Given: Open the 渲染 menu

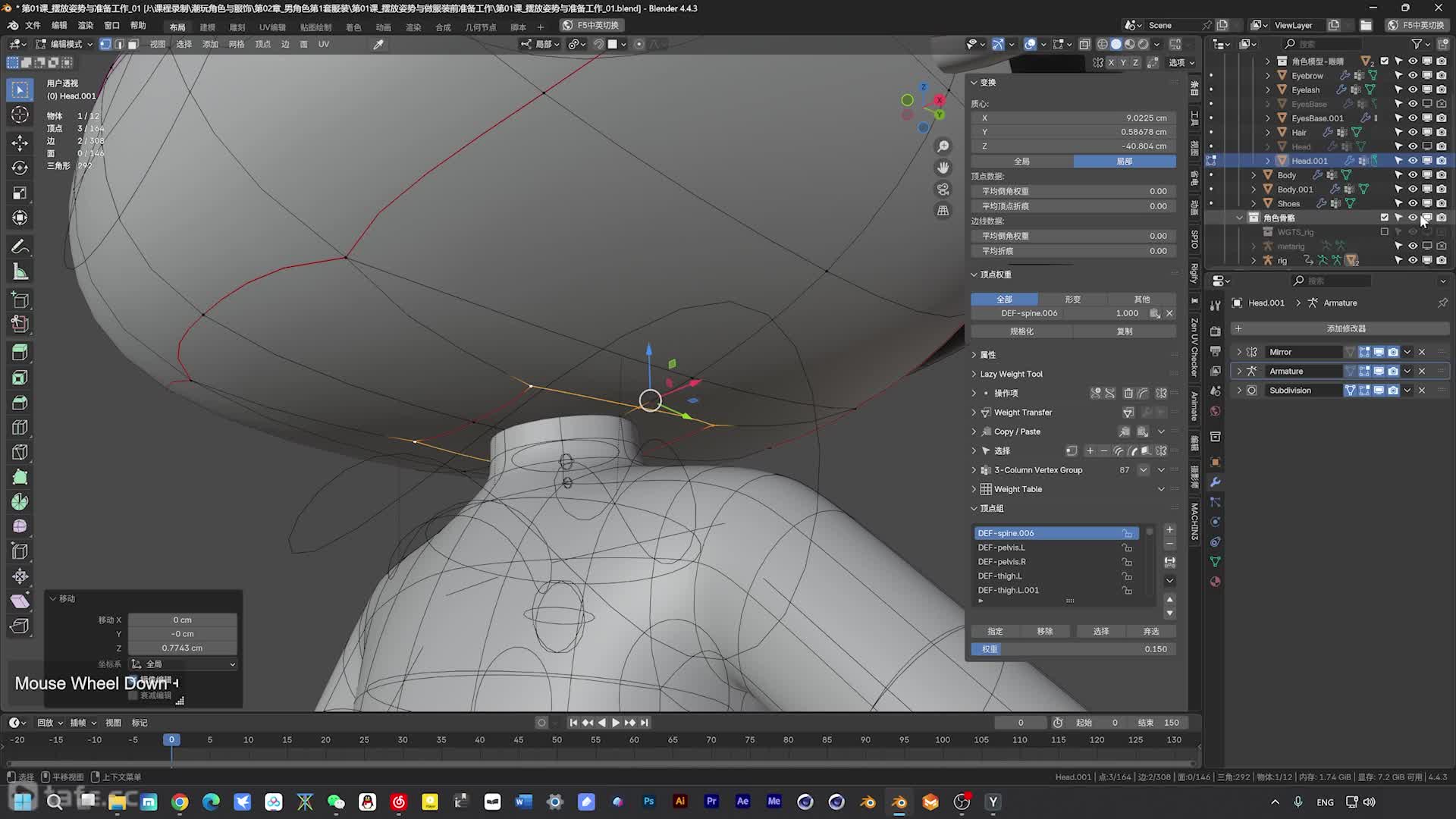Looking at the screenshot, I should [86, 25].
